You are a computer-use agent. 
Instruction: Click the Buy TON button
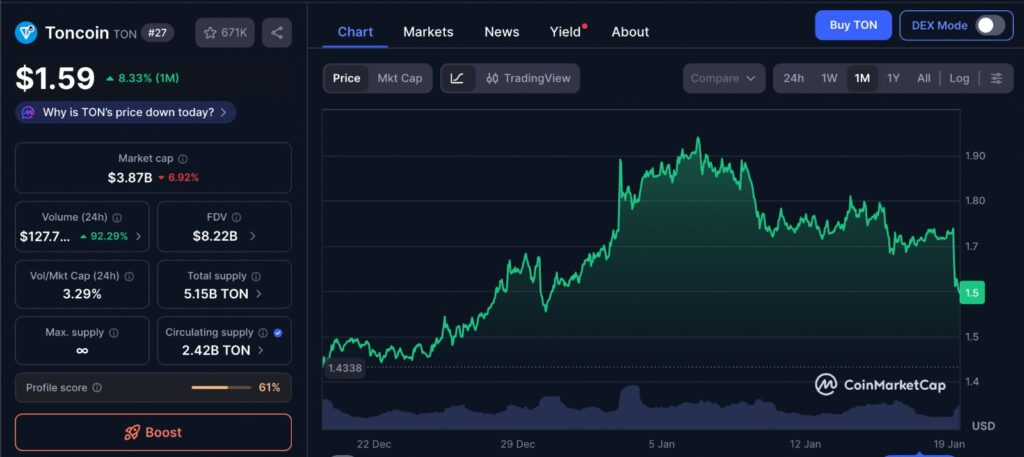tap(853, 25)
